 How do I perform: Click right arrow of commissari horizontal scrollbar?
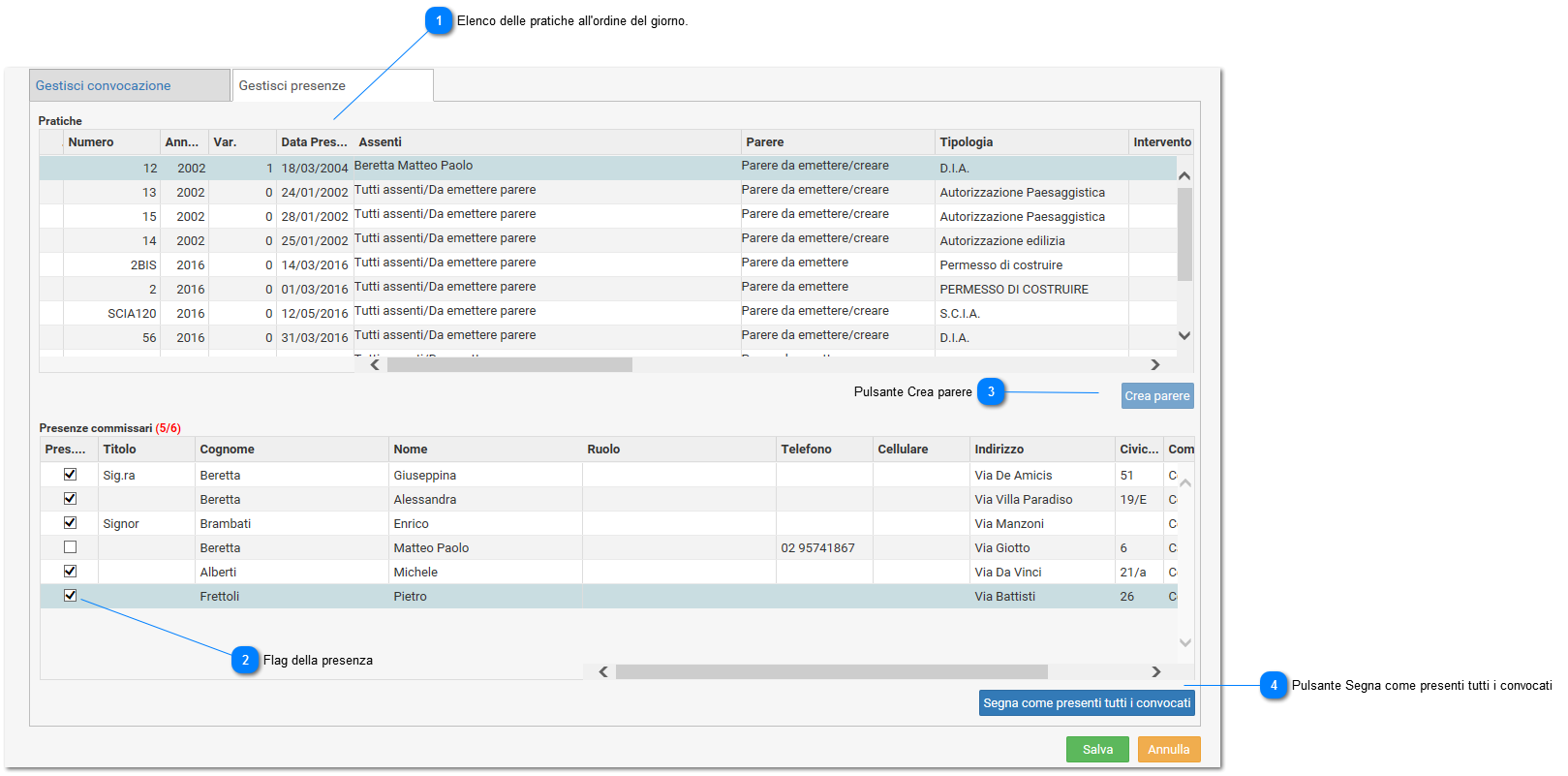(x=1155, y=671)
